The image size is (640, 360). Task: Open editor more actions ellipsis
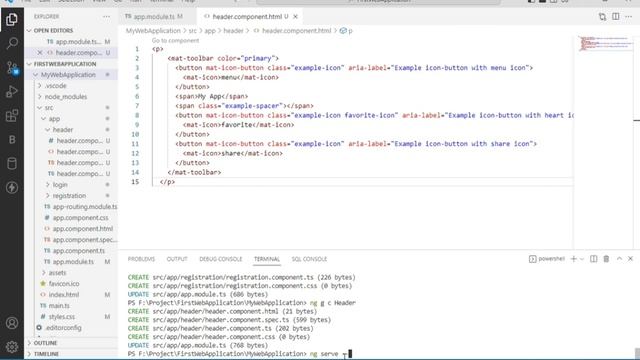[629, 17]
